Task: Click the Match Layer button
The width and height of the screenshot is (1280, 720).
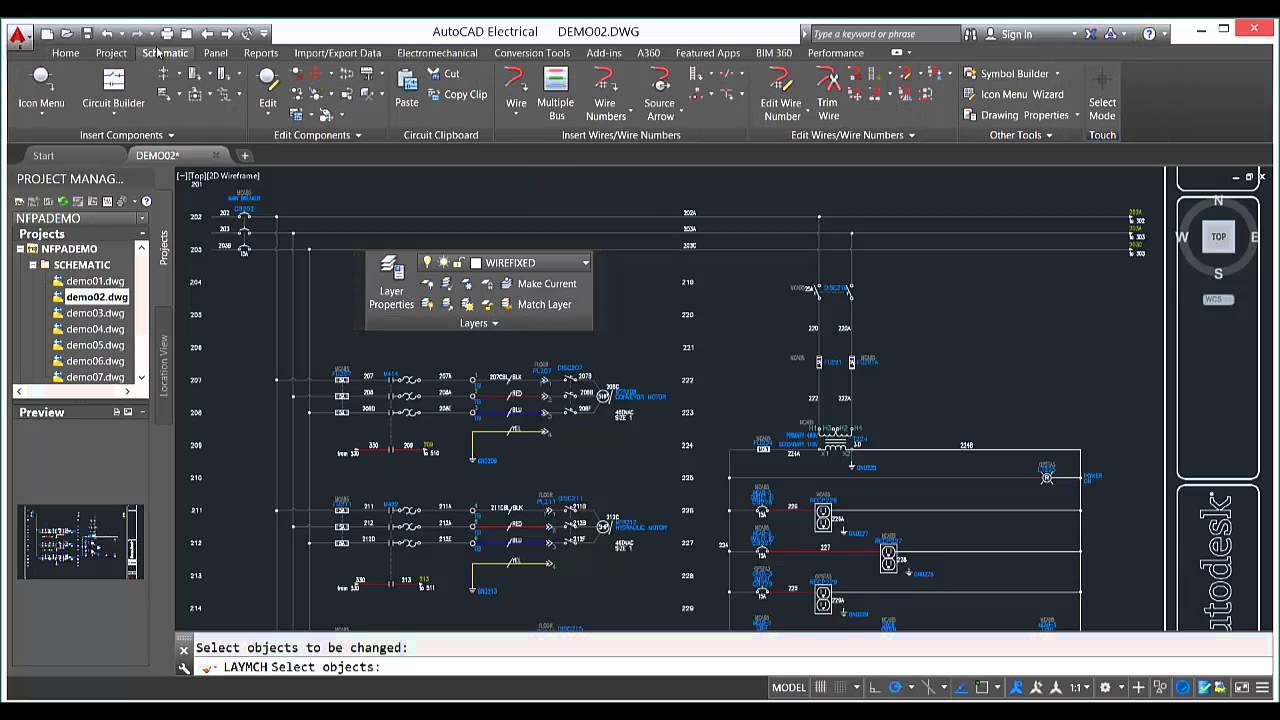Action: (535, 304)
